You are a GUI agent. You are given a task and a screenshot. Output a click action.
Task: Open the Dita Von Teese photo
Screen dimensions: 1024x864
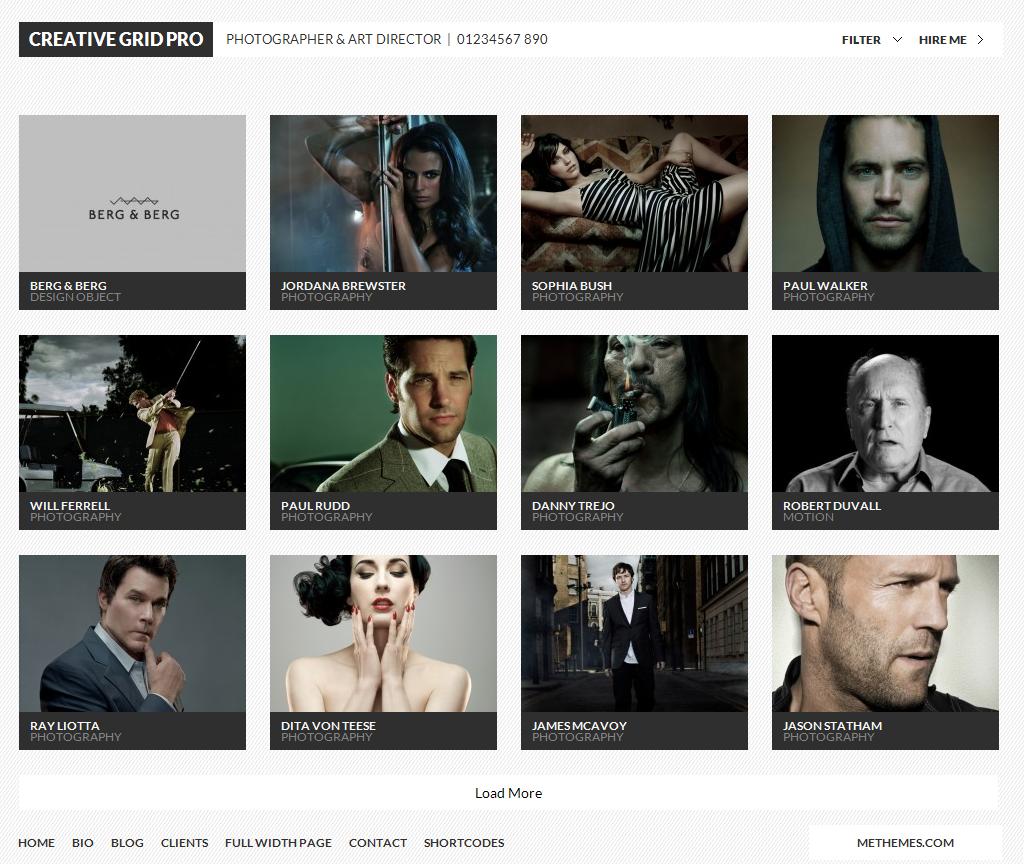[383, 633]
